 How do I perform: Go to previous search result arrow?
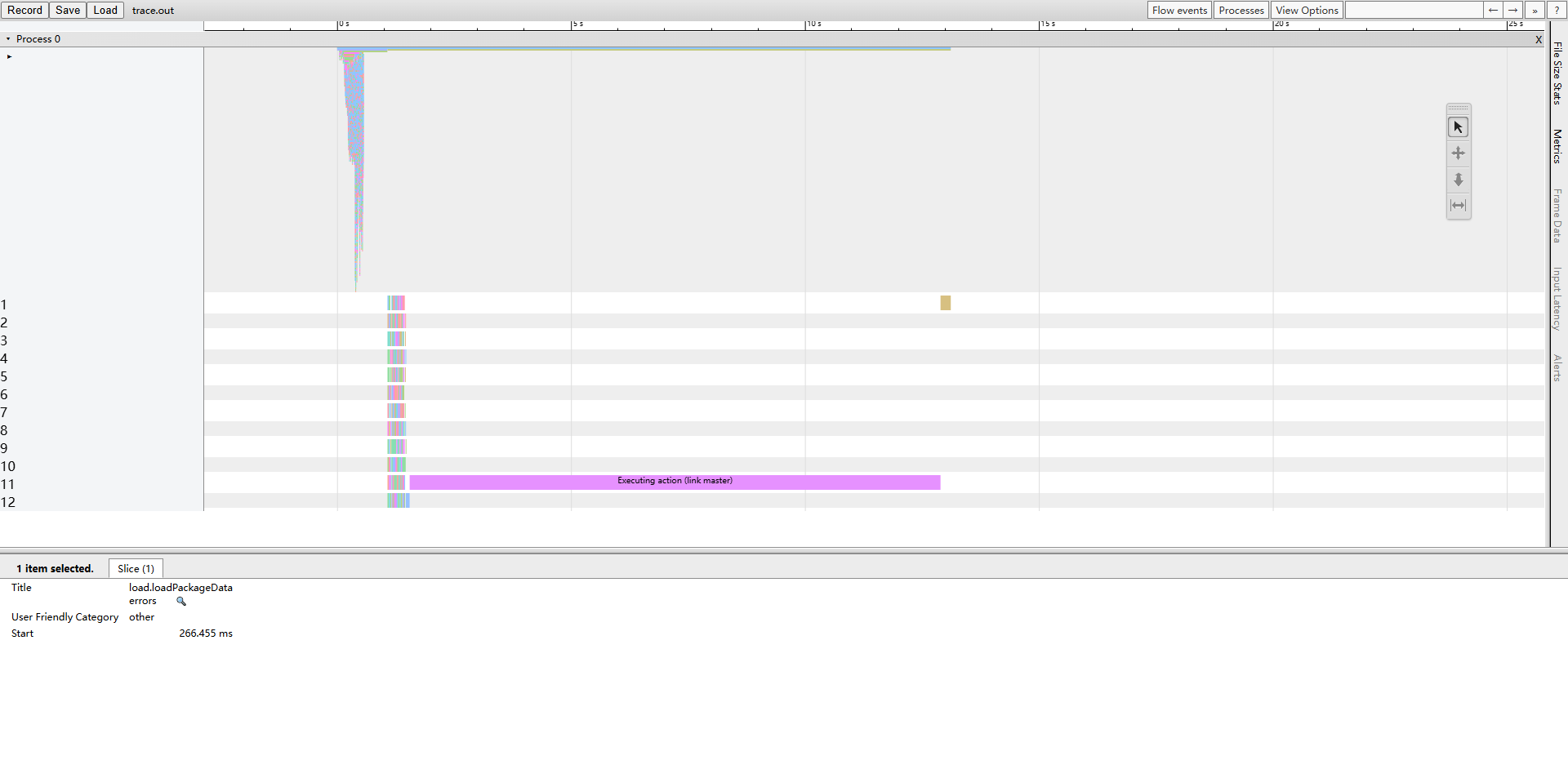click(x=1493, y=10)
